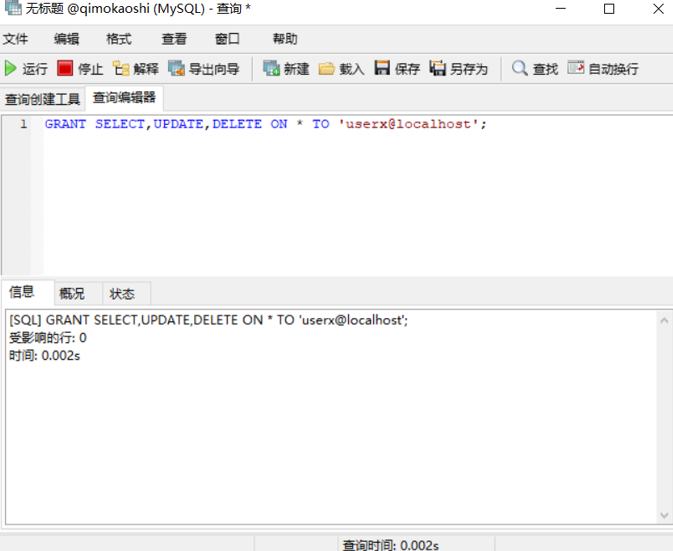
Task: Click DELETE keyword in the editor
Action: point(237,124)
